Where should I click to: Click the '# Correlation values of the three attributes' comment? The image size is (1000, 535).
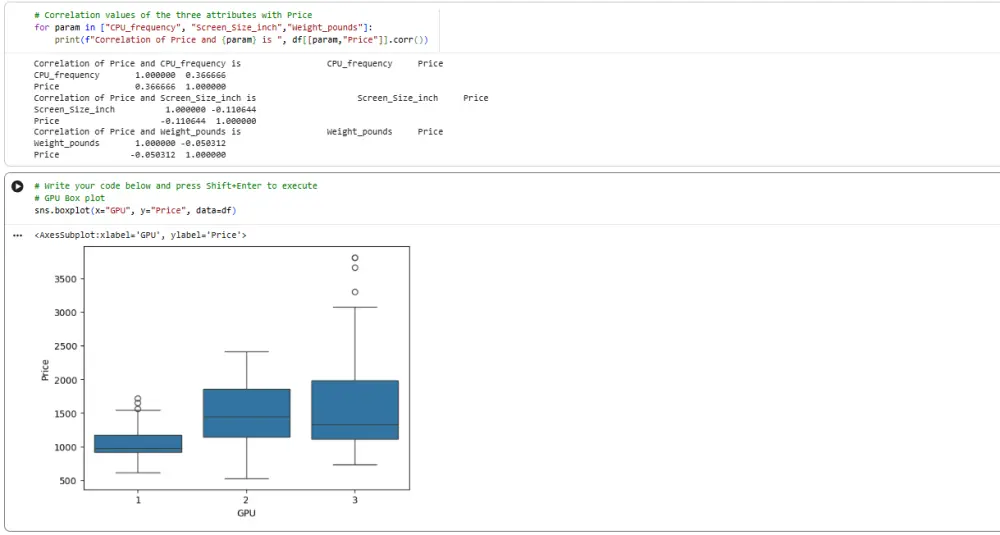pyautogui.click(x=173, y=15)
